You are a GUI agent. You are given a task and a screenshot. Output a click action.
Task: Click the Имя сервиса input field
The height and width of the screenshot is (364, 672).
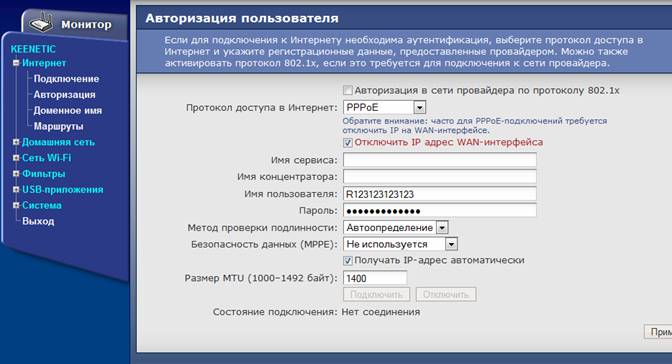pos(440,160)
